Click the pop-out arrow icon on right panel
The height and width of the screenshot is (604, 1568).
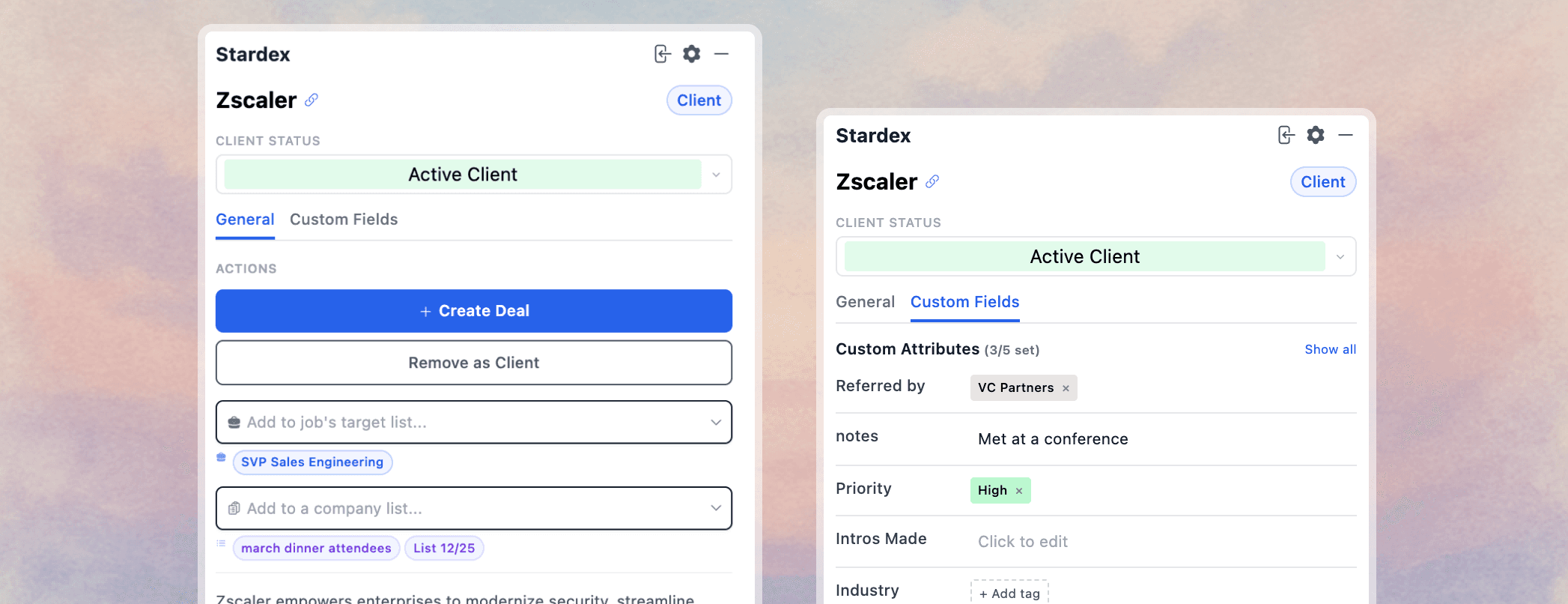(1286, 135)
